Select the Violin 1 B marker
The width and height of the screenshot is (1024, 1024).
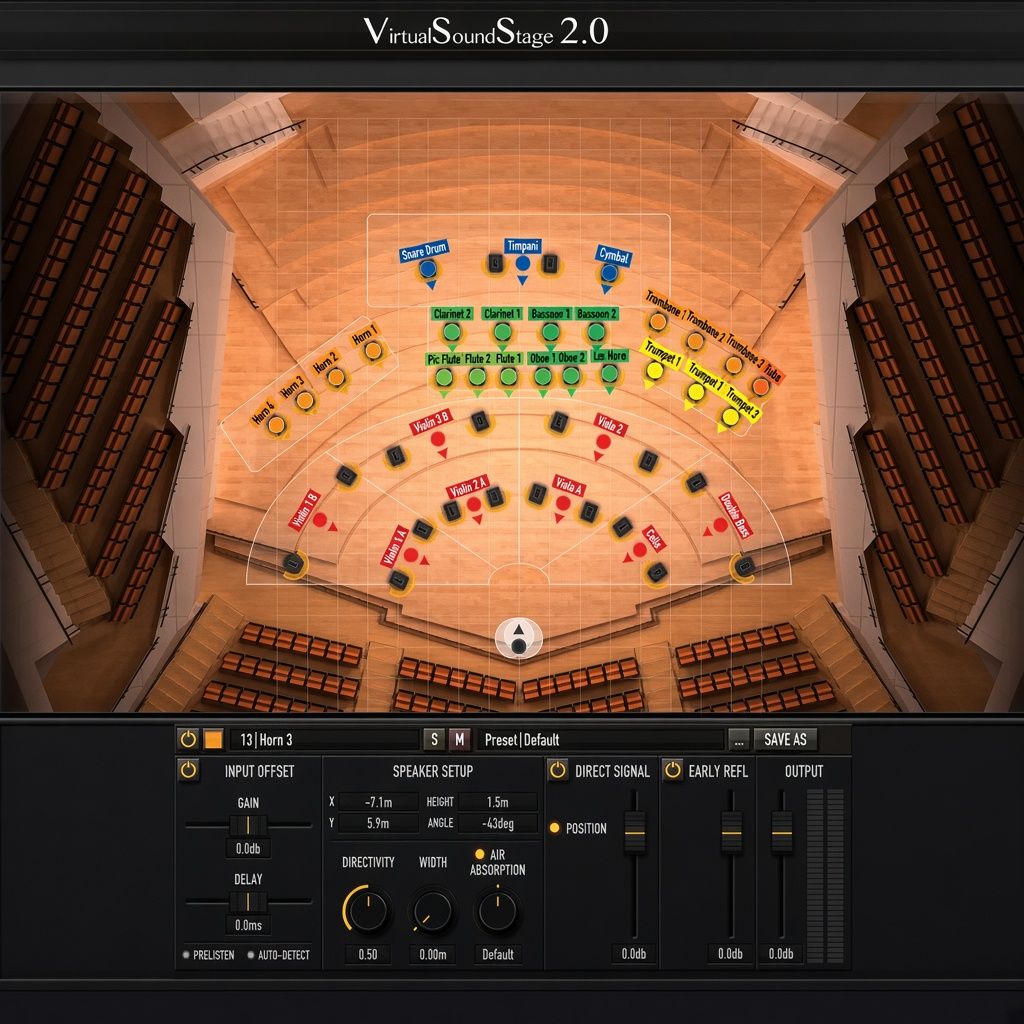click(319, 520)
